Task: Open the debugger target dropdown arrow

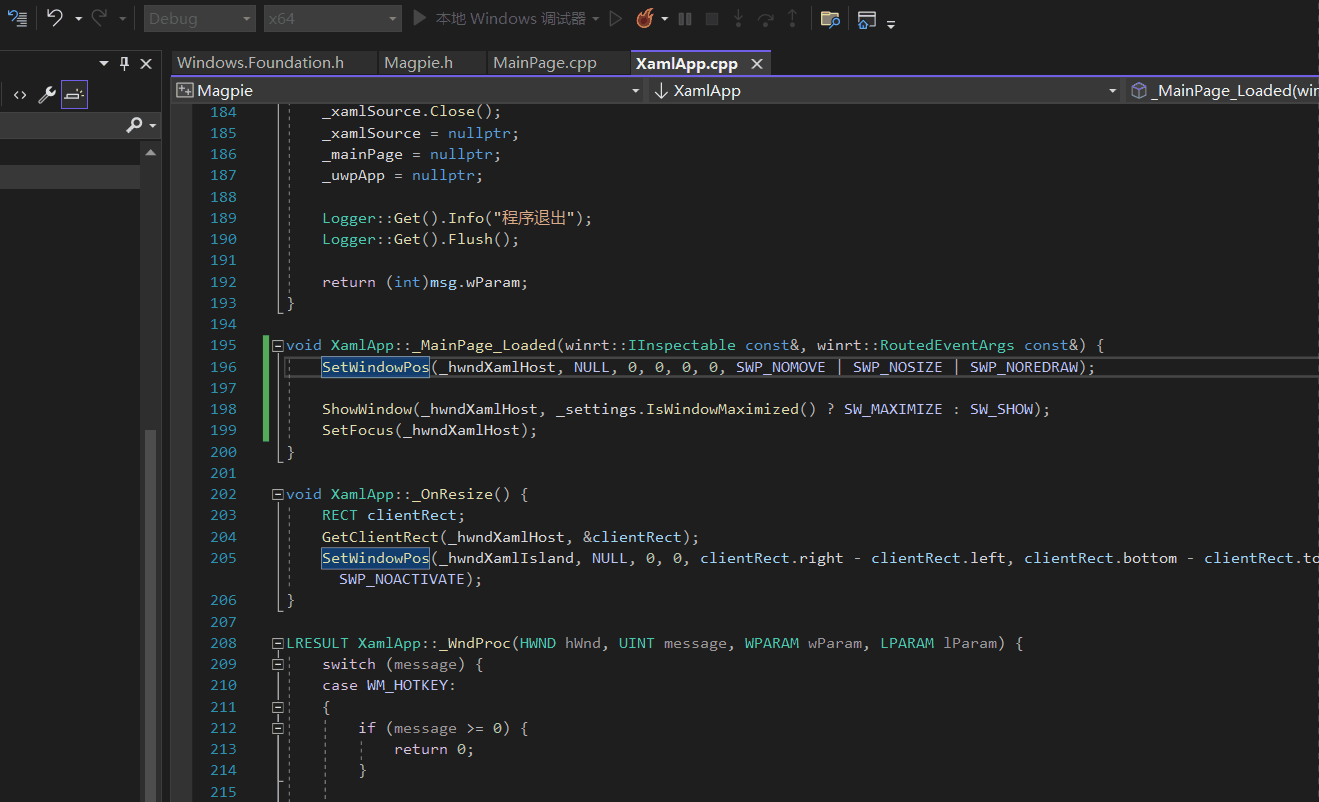Action: pyautogui.click(x=596, y=19)
